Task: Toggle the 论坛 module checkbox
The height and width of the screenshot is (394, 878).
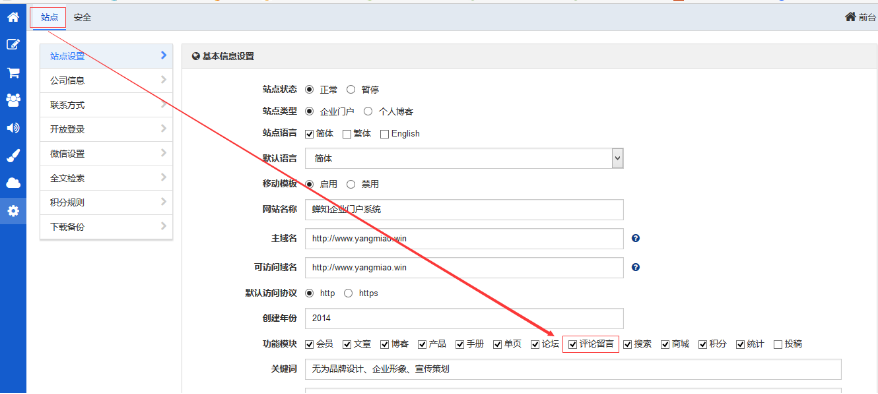Action: (535, 345)
